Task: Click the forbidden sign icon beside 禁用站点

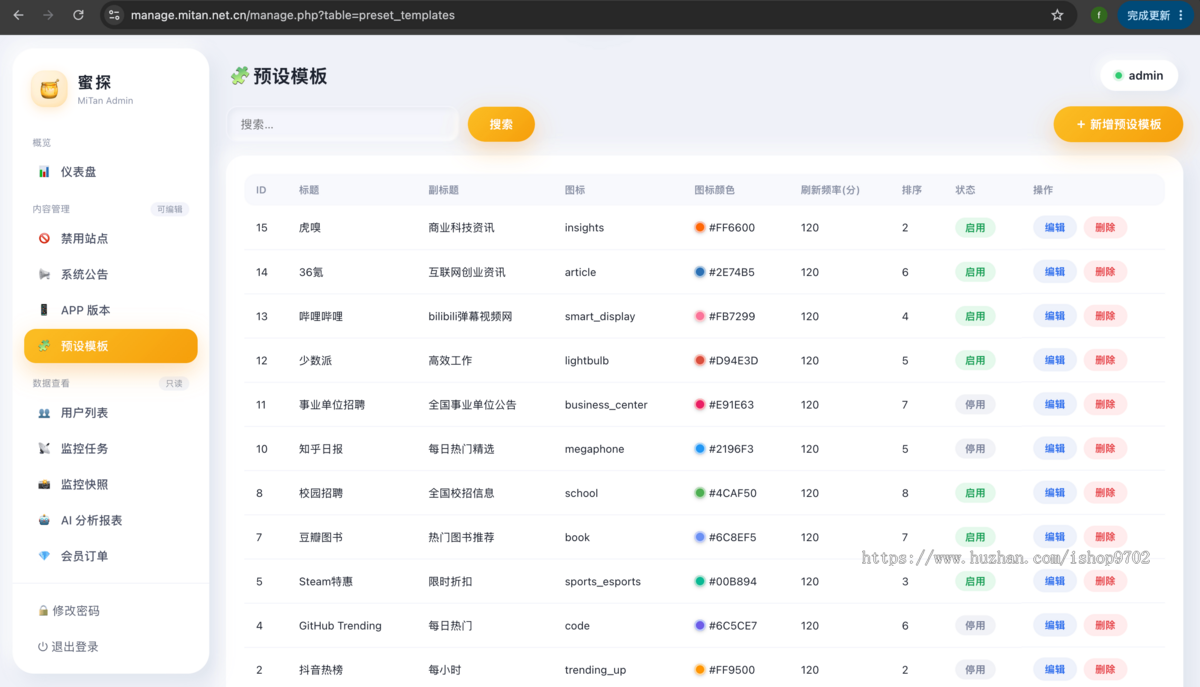Action: tap(44, 238)
